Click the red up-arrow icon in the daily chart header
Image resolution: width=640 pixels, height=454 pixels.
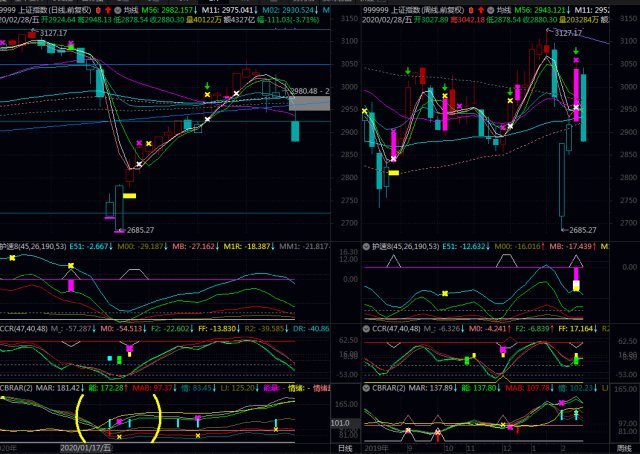(108, 10)
